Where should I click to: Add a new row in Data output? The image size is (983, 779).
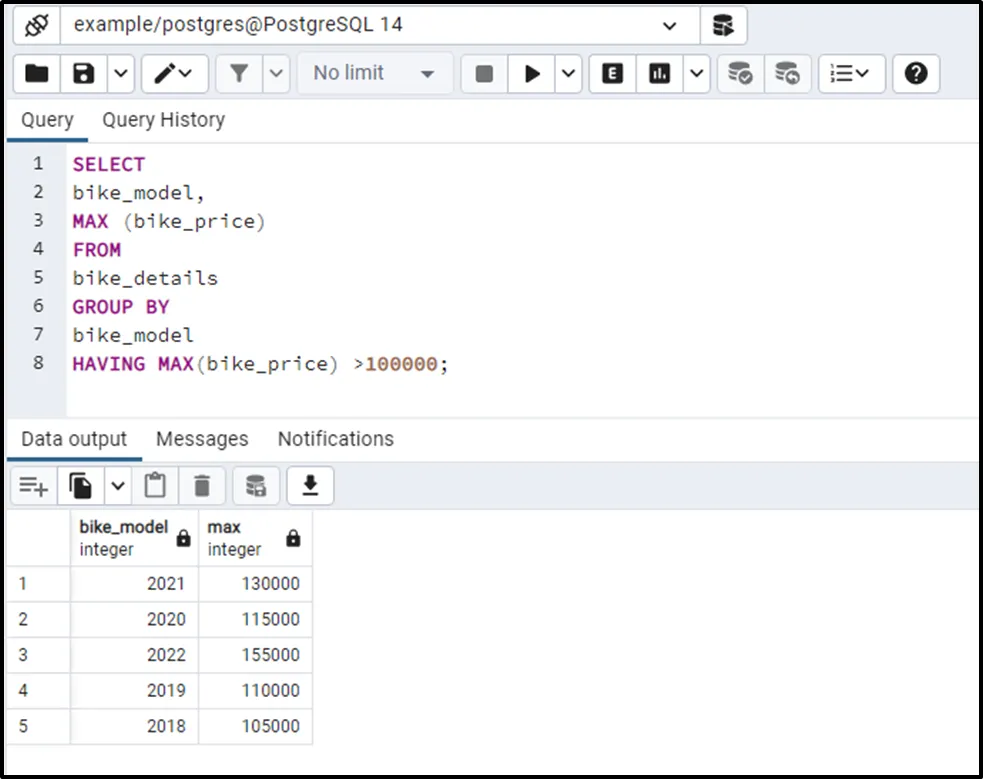(33, 486)
